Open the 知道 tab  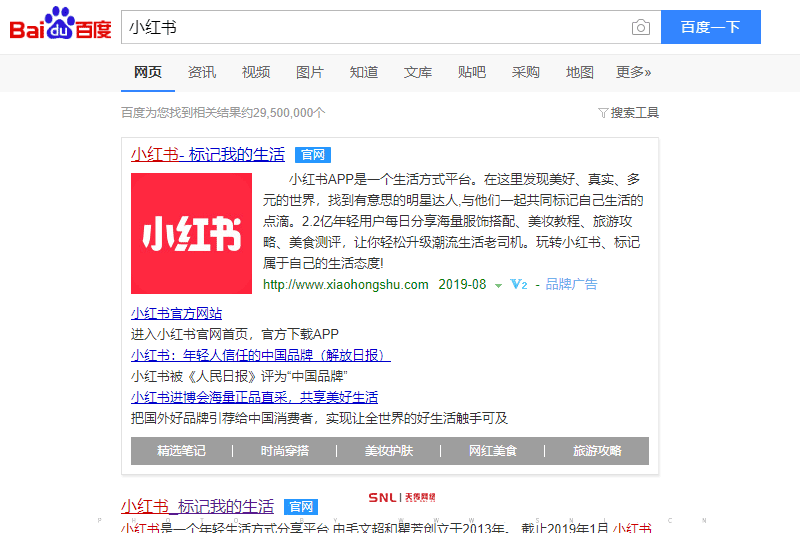pos(364,72)
